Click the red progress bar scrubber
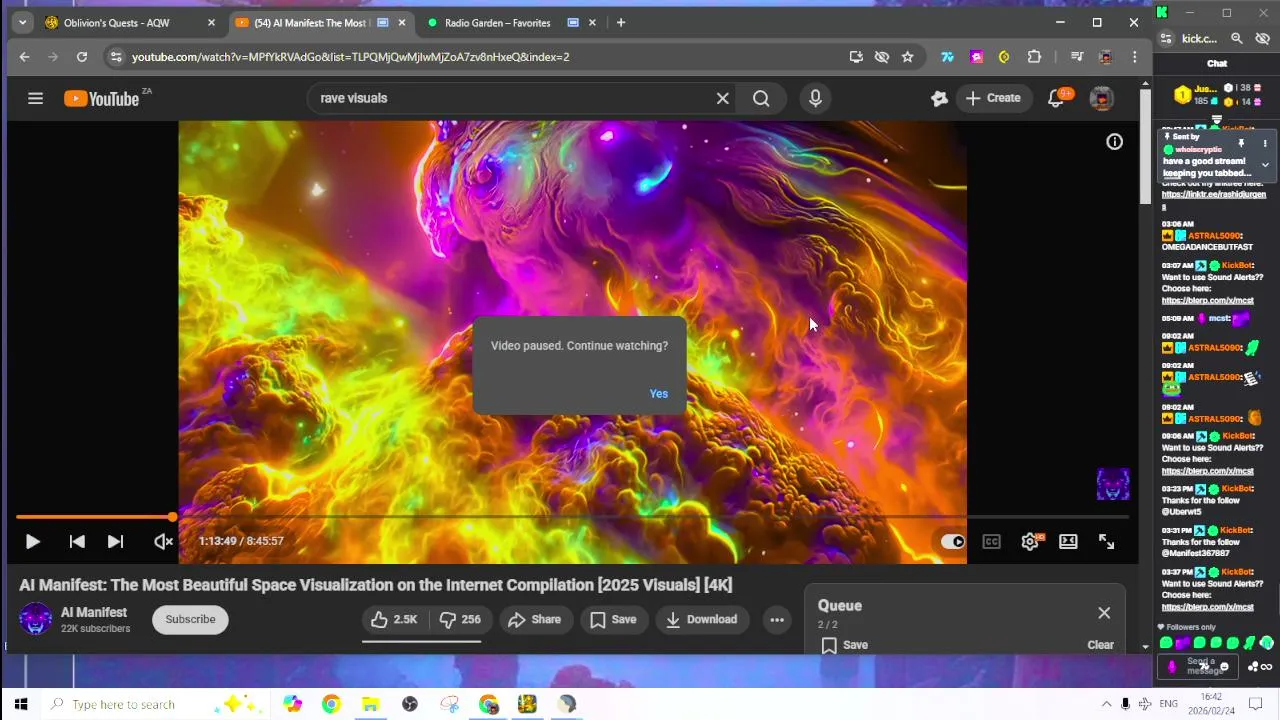Image resolution: width=1280 pixels, height=720 pixels. [172, 517]
